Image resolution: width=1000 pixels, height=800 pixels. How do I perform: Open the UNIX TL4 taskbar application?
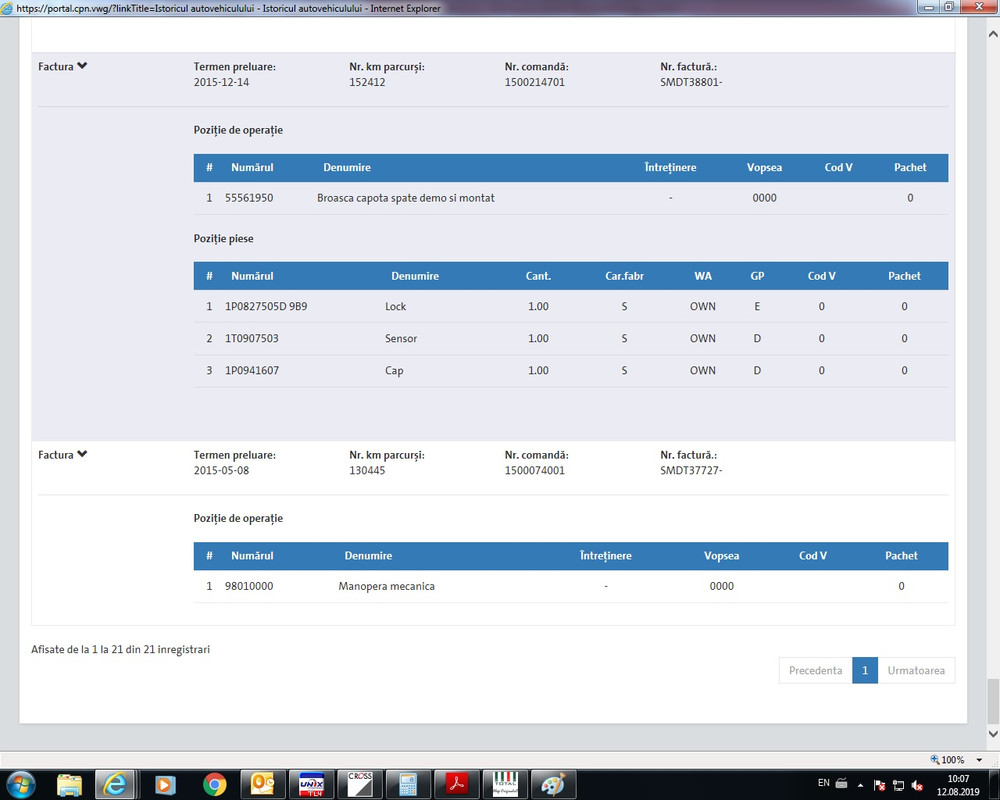[x=311, y=784]
